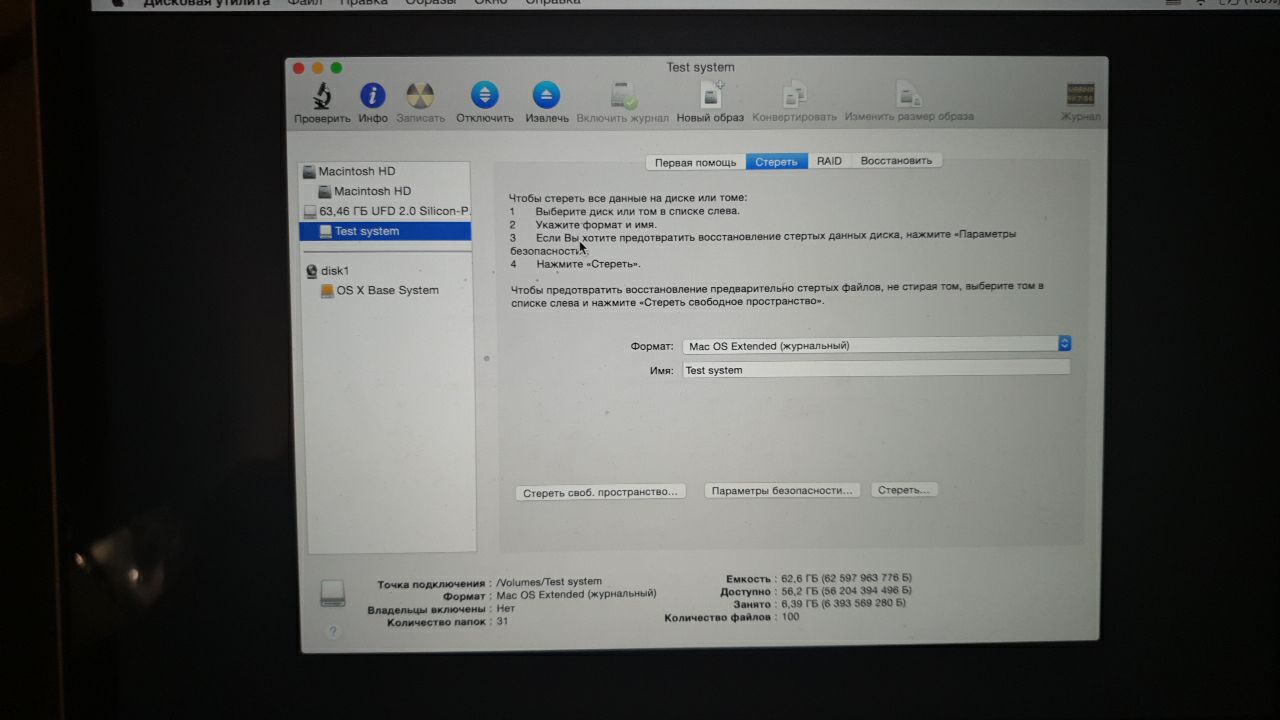Screen dimensions: 1280x720
Task: Click Изменить размер образа toolbar icon
Action: (x=908, y=96)
